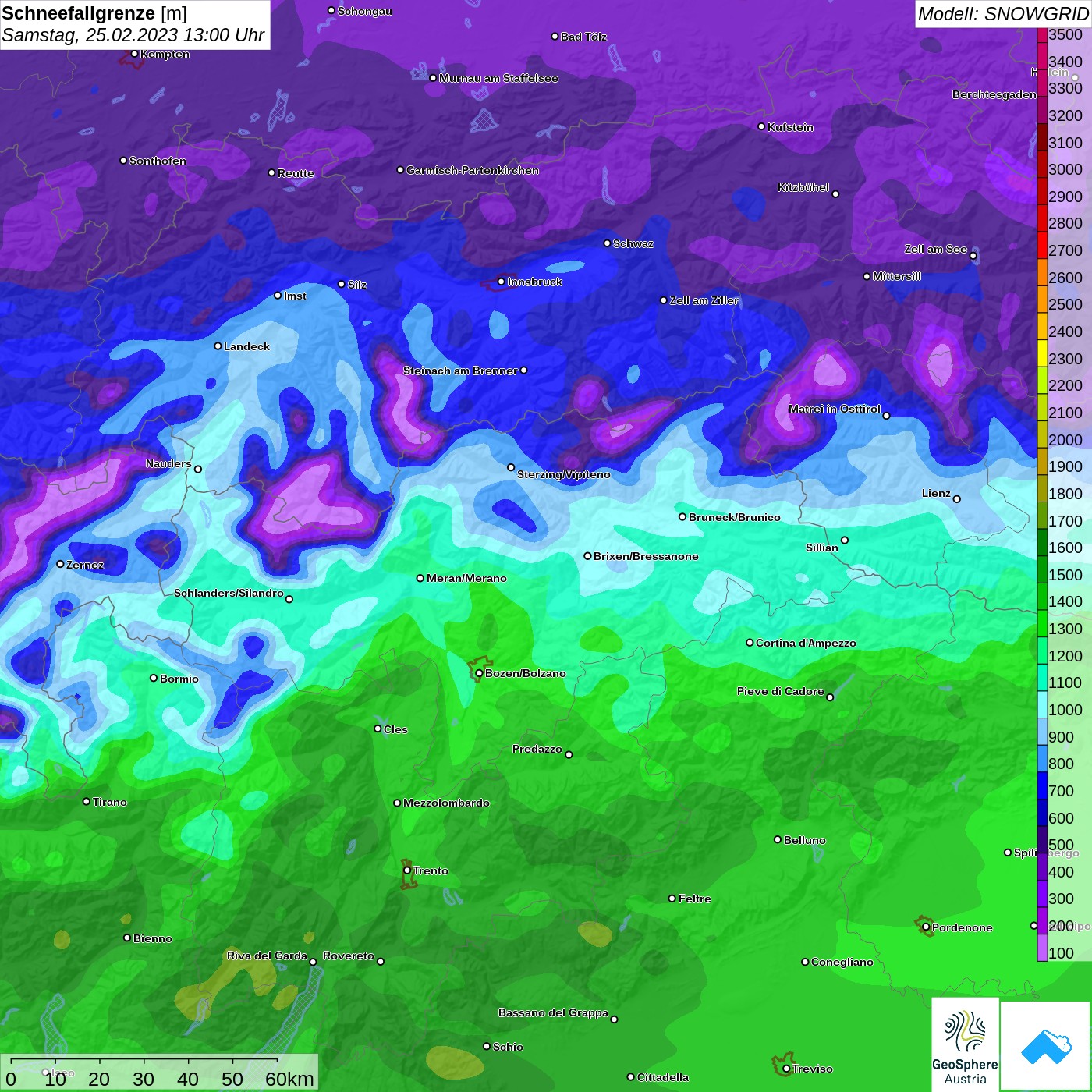Click the Mezzolombardo label
Viewport: 1092px width, 1092px height.
point(446,803)
